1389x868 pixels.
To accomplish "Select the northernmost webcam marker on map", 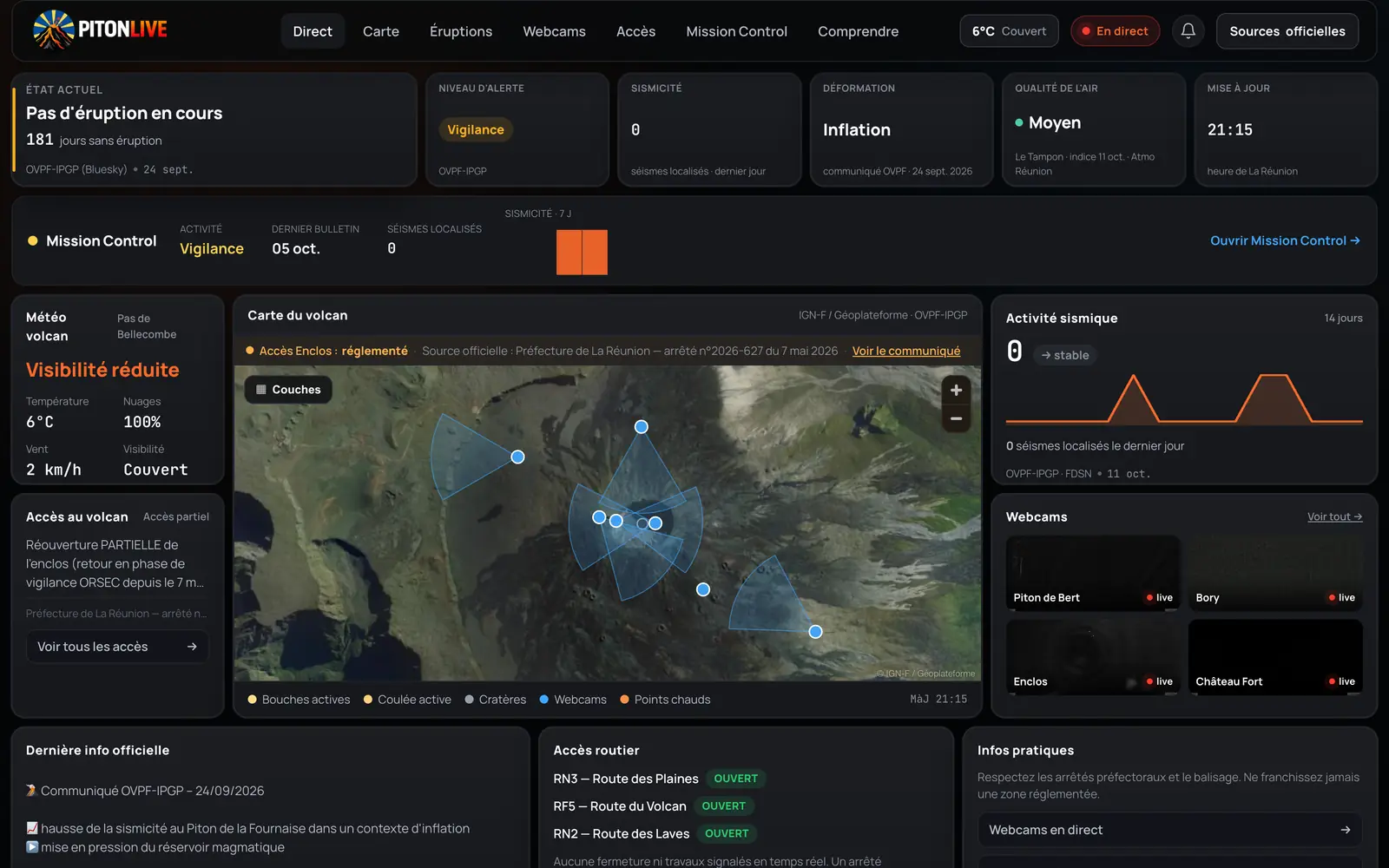I will pyautogui.click(x=642, y=427).
